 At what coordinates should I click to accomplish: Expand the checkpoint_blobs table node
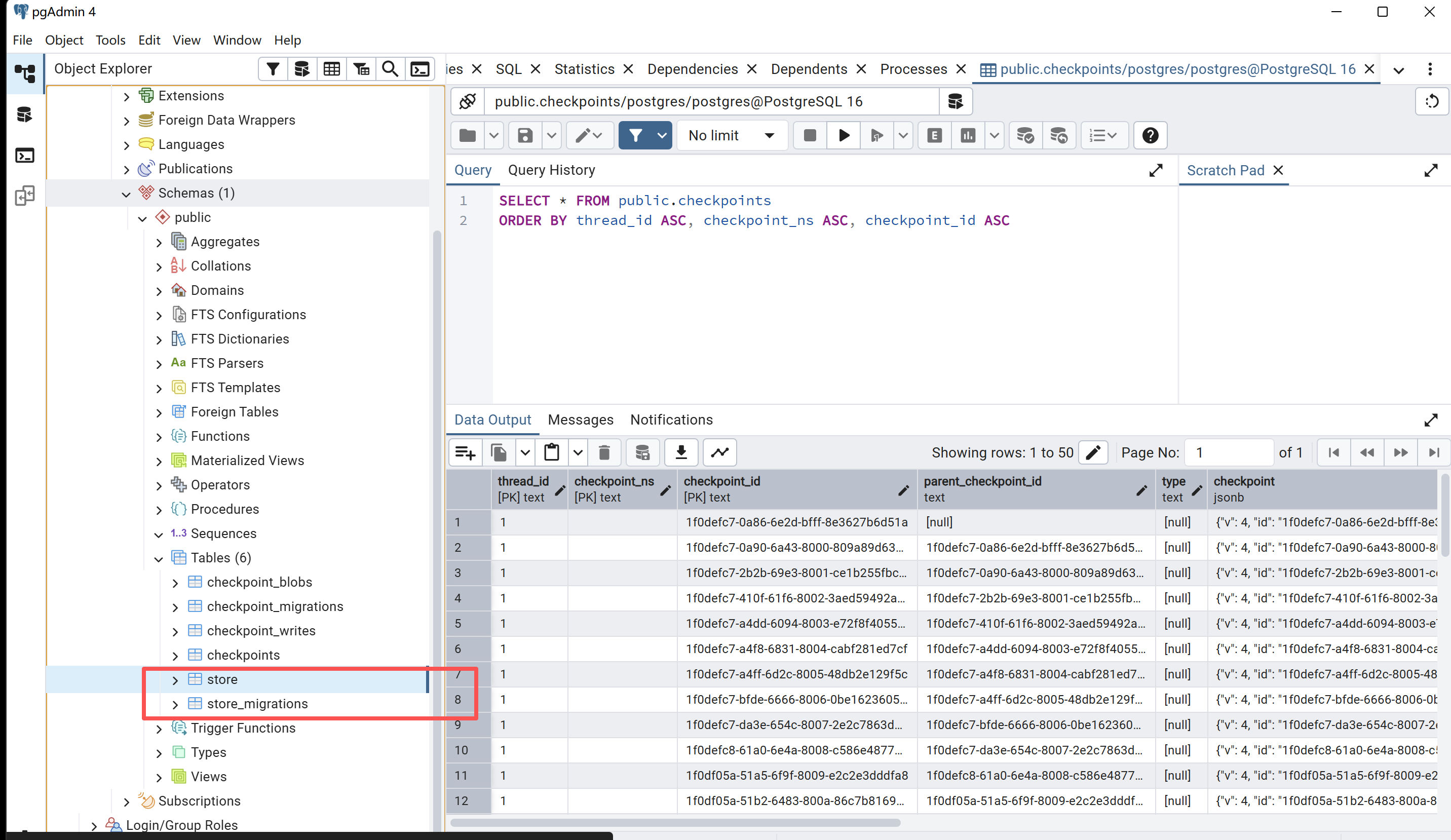click(x=176, y=583)
